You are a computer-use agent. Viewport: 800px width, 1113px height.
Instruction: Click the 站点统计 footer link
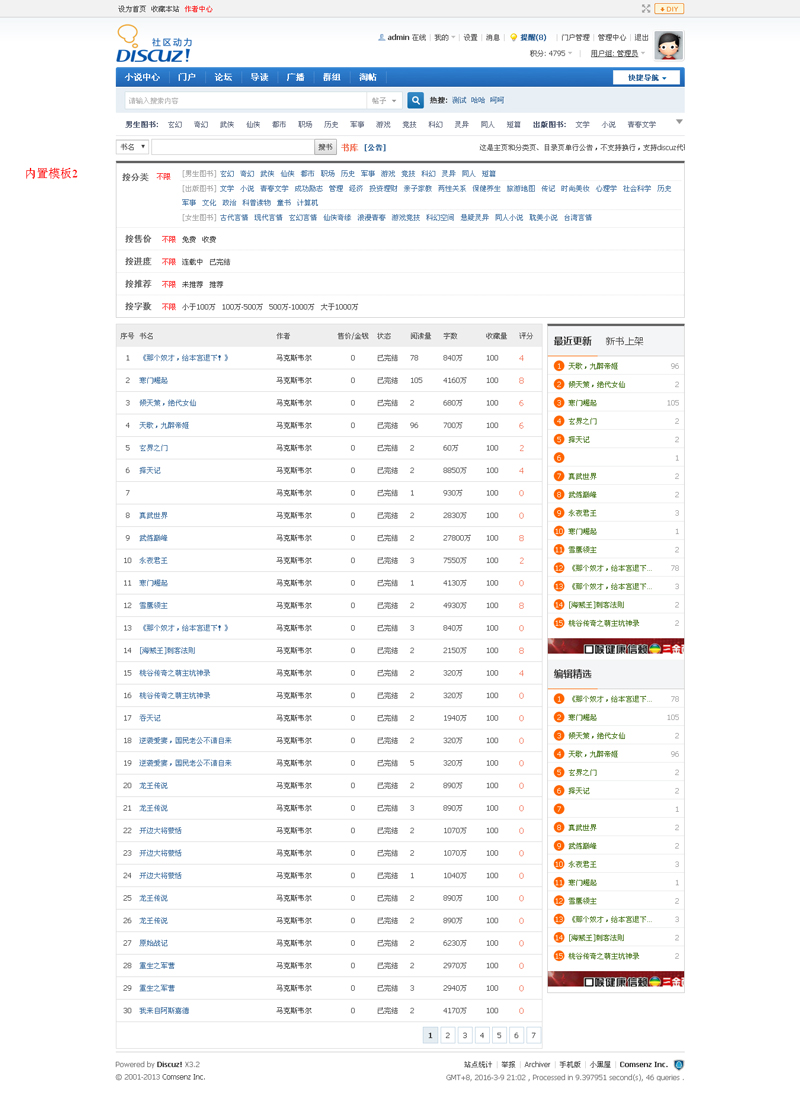click(478, 1064)
